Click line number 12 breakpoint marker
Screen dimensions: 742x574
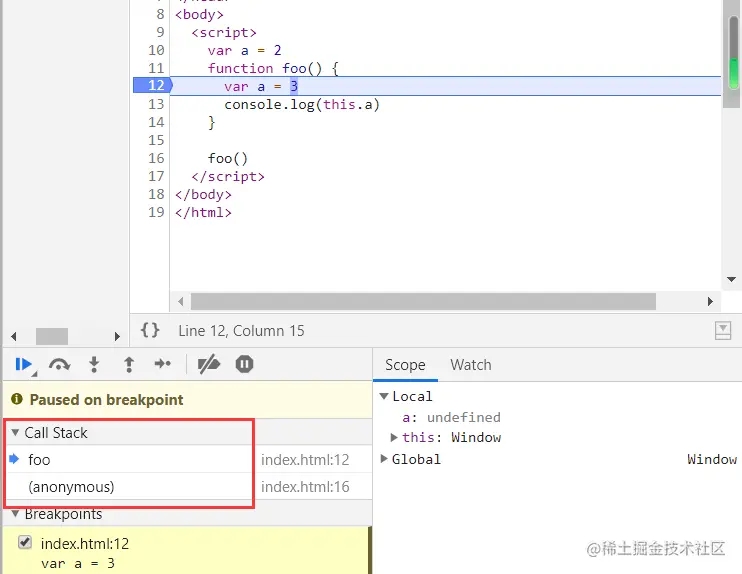(153, 85)
